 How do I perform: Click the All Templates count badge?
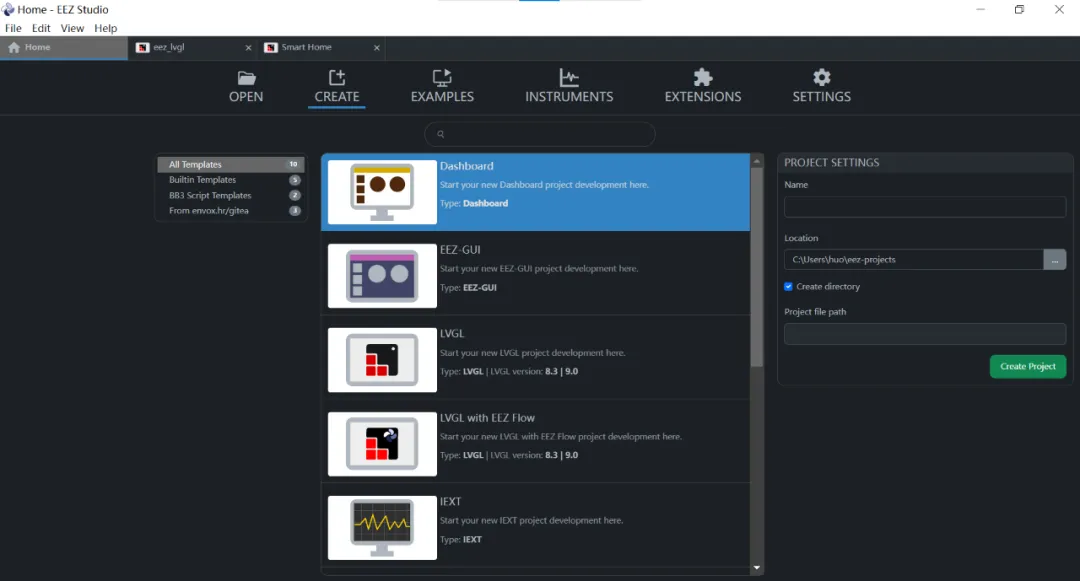point(293,165)
